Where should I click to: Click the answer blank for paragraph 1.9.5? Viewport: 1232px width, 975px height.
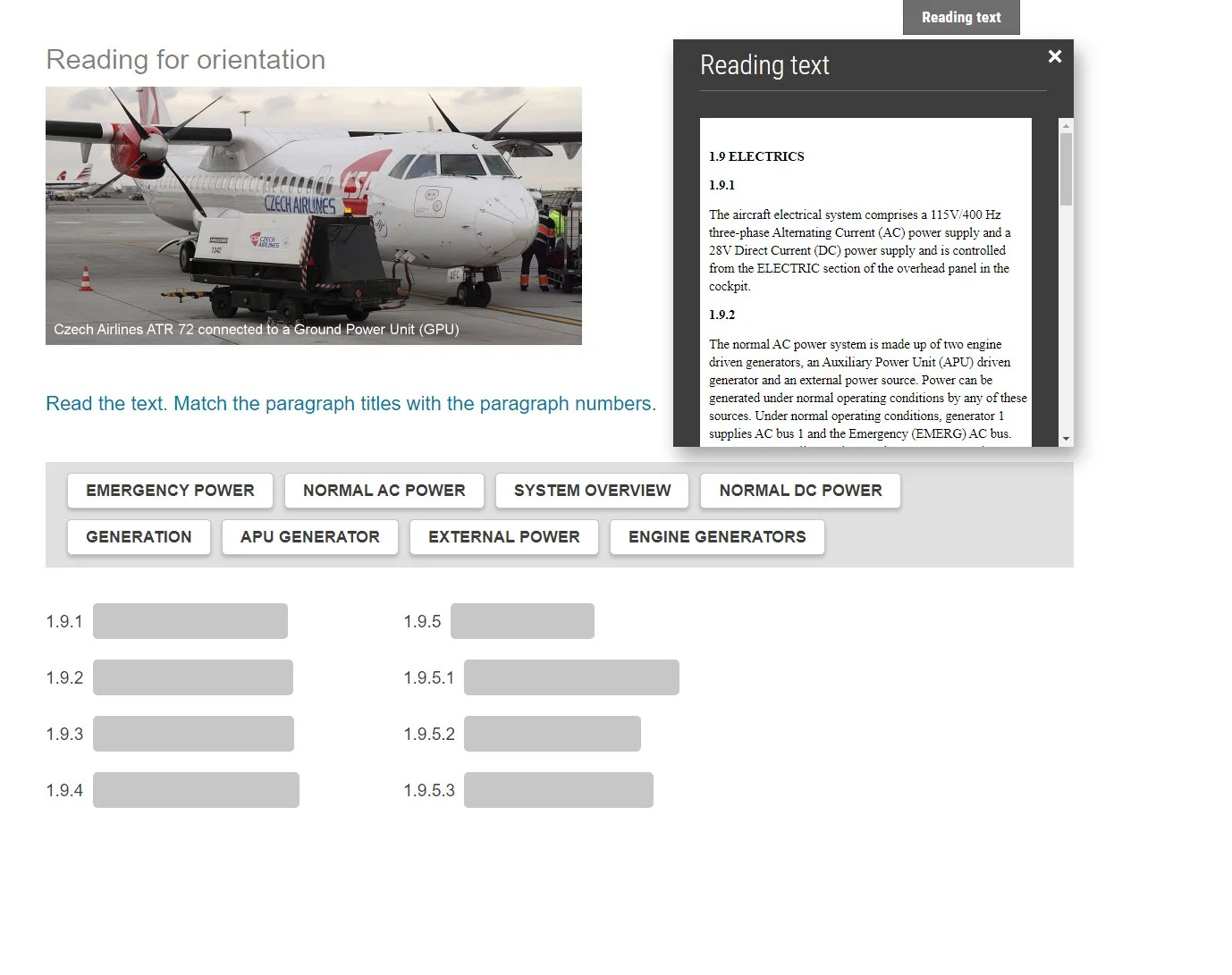[x=523, y=620]
